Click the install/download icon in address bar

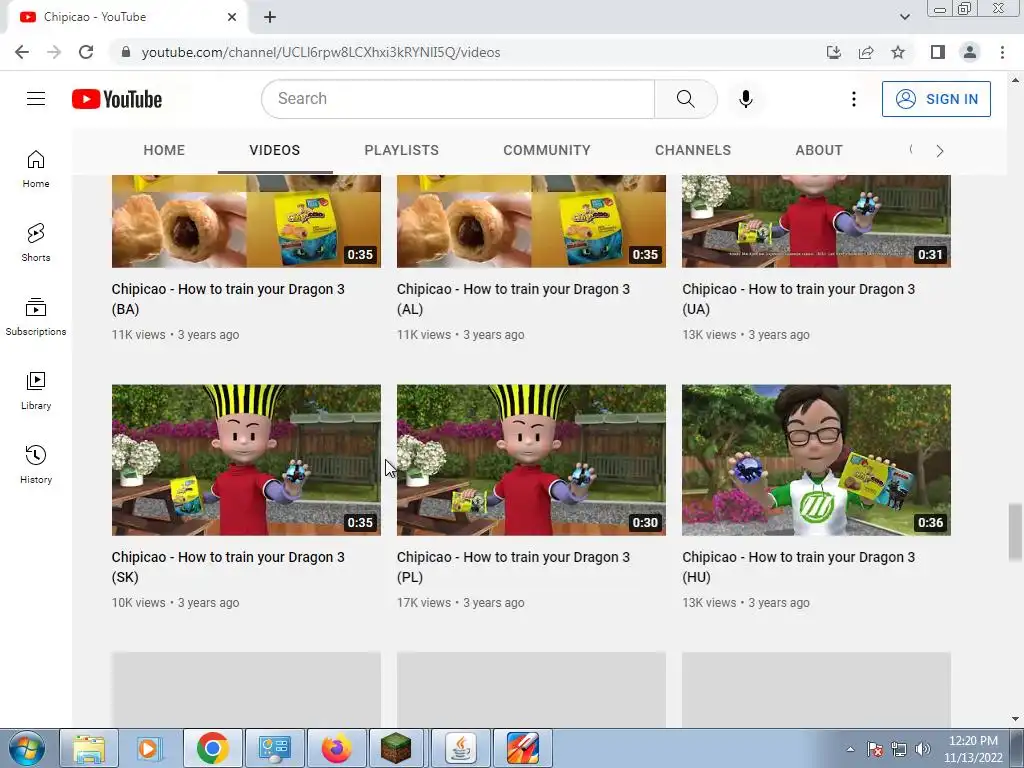point(834,52)
